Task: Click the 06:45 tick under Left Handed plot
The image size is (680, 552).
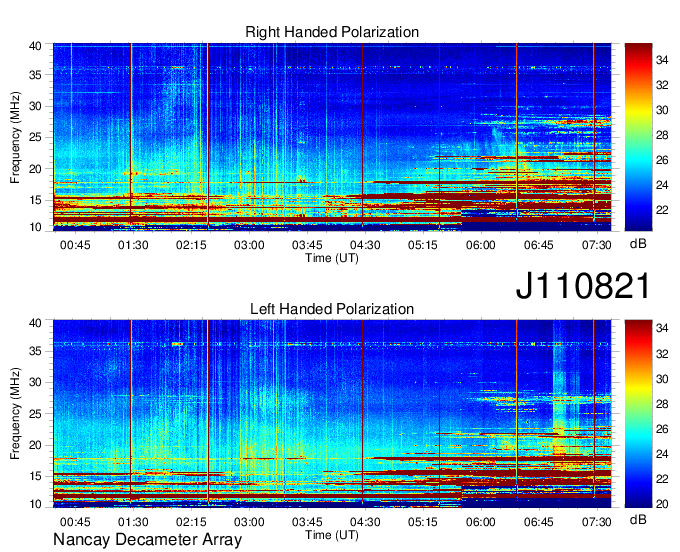Action: (x=539, y=522)
